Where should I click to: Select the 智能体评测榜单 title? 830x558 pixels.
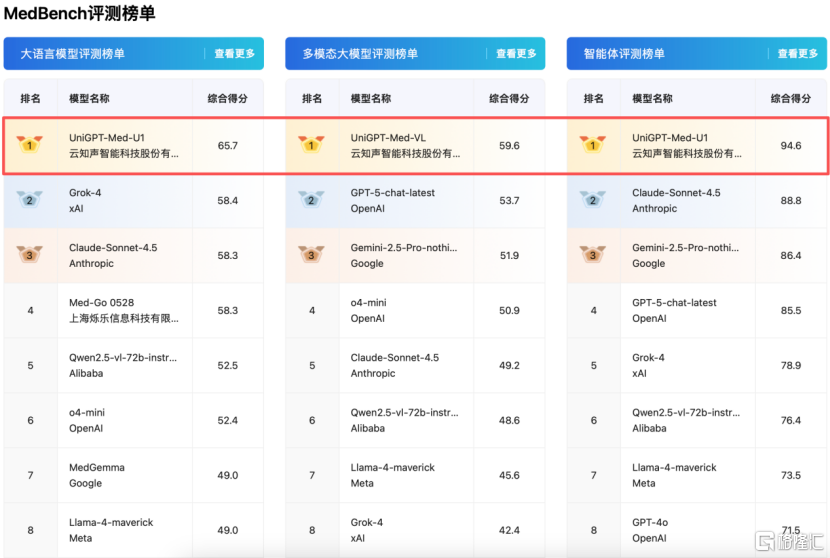624,54
